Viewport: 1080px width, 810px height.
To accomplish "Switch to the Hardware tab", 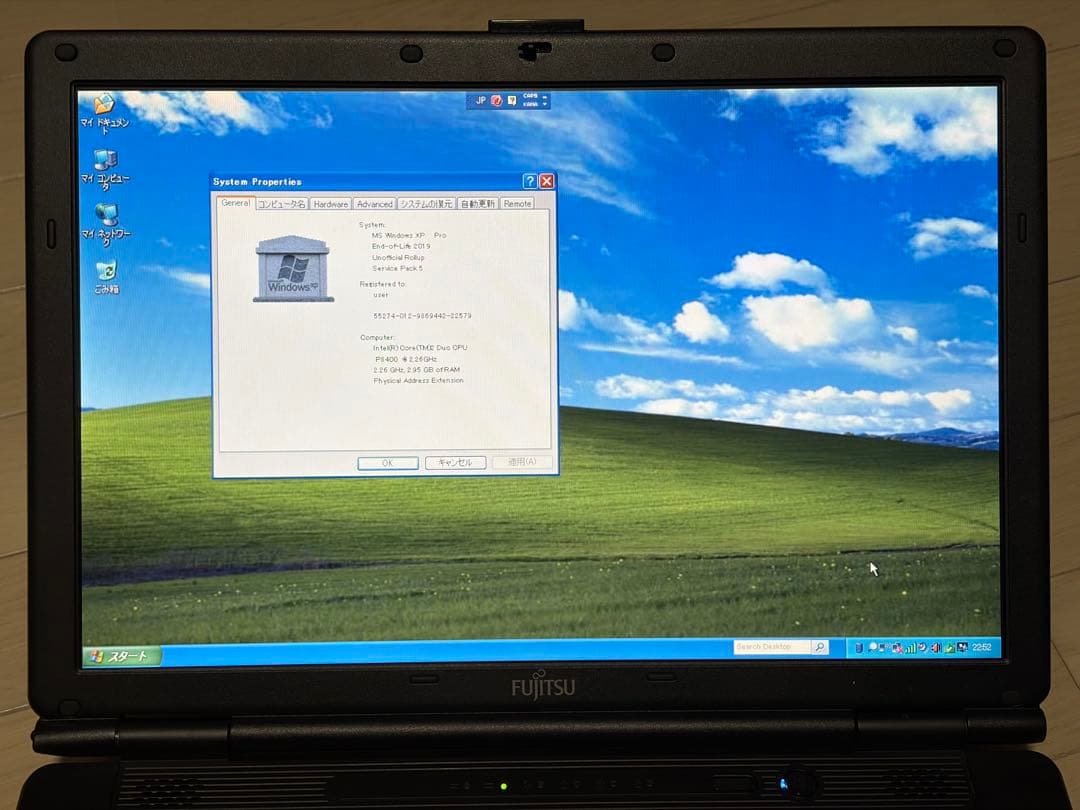I will [x=330, y=203].
